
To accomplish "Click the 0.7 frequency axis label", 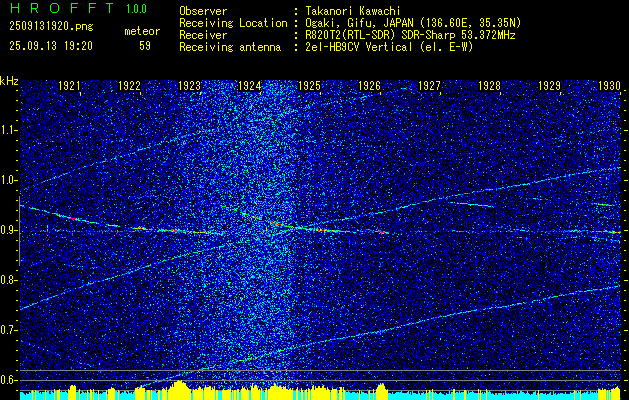I will click(x=8, y=330).
